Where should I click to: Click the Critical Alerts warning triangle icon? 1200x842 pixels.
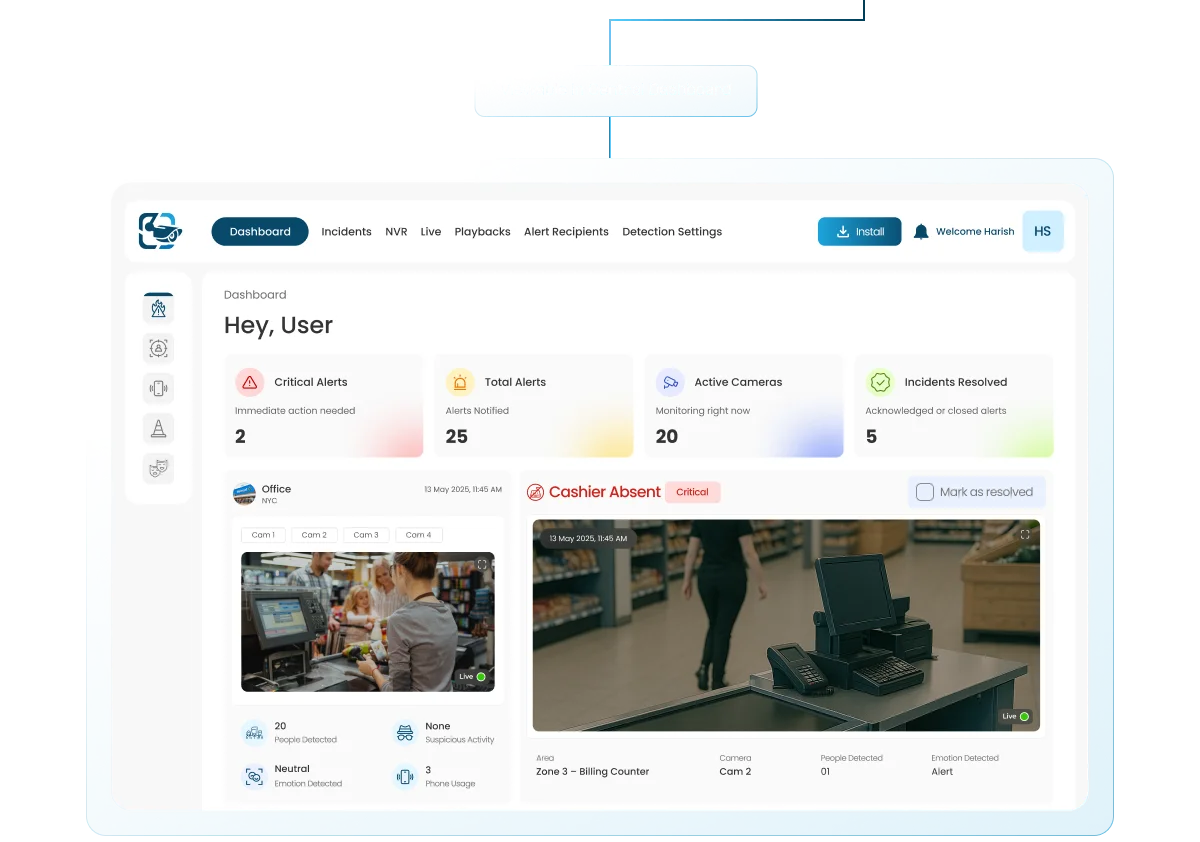point(249,382)
